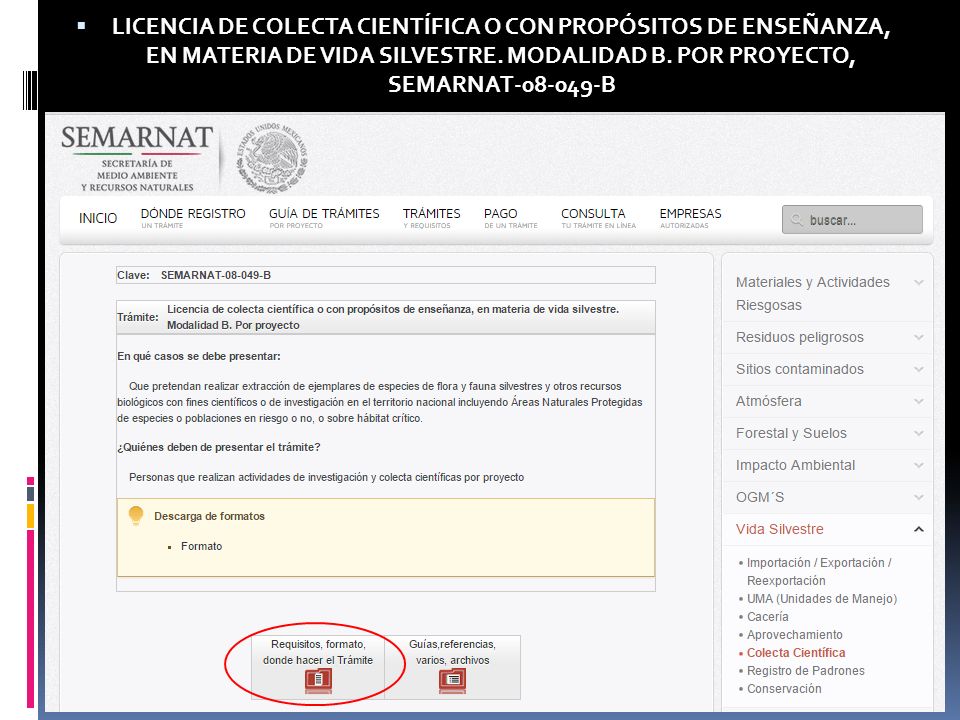
Task: Expand Atmósfera section chevron
Action: [x=918, y=401]
